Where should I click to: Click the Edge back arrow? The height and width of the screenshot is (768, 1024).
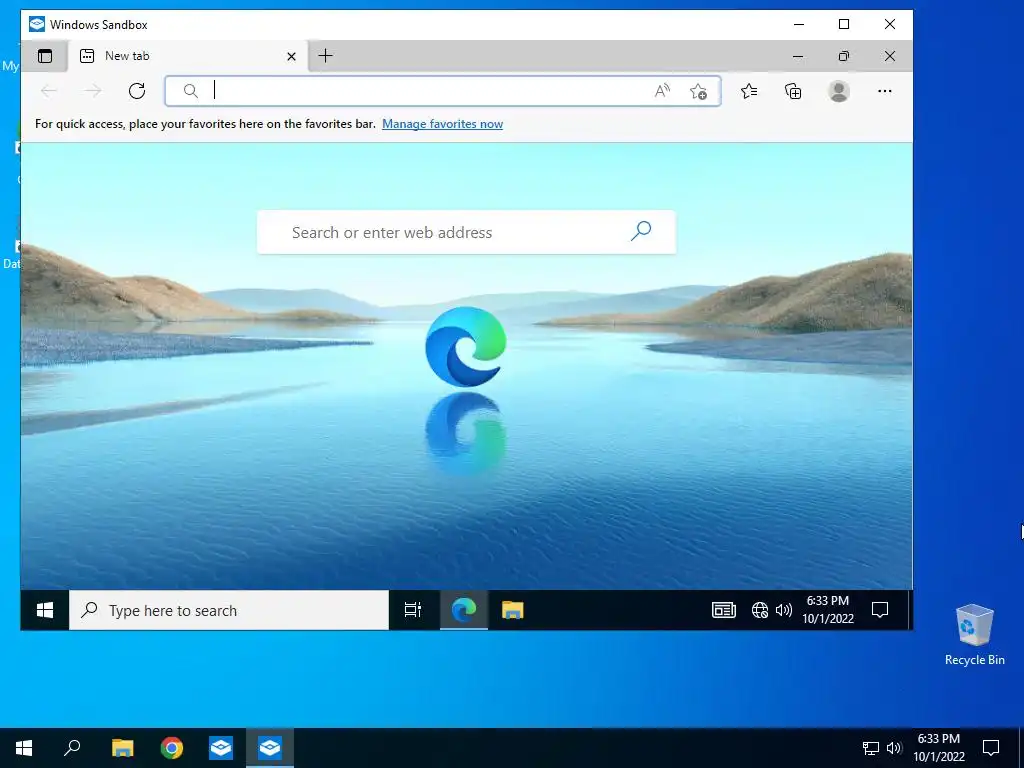pos(49,91)
